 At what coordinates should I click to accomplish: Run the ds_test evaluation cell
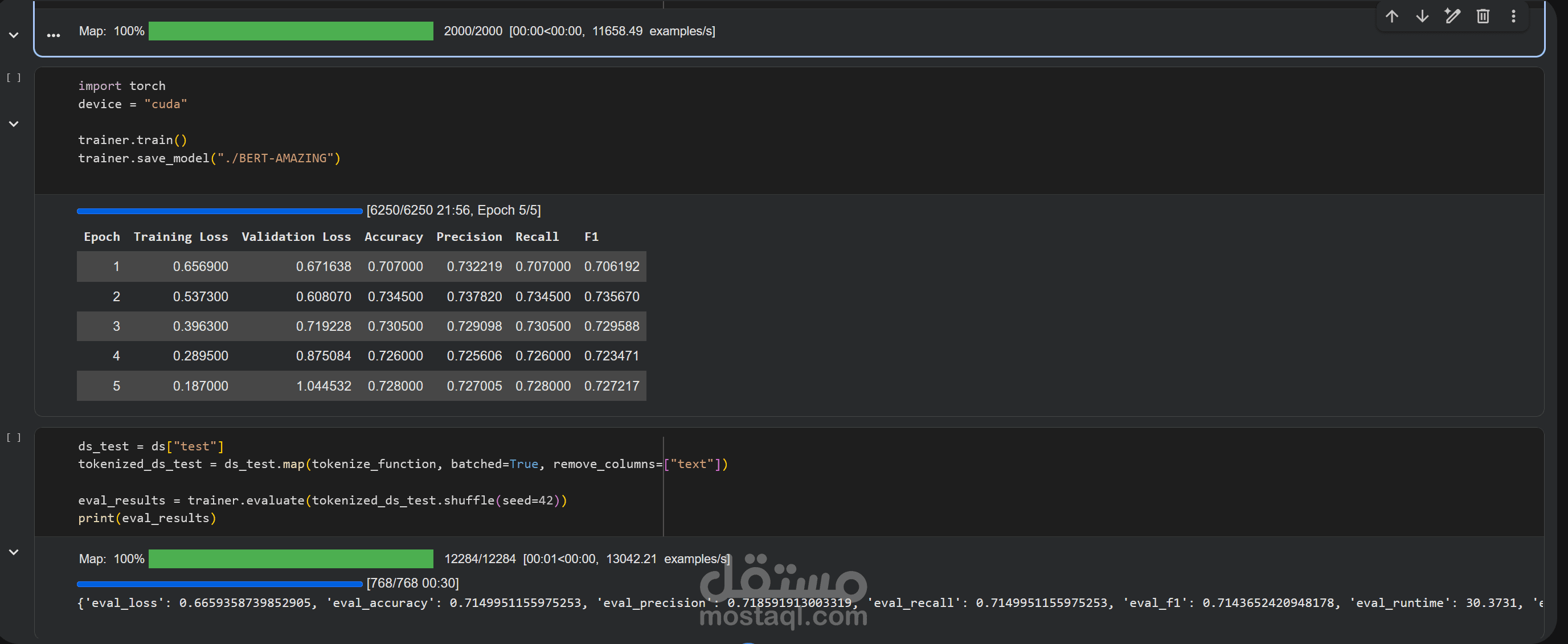pos(14,438)
